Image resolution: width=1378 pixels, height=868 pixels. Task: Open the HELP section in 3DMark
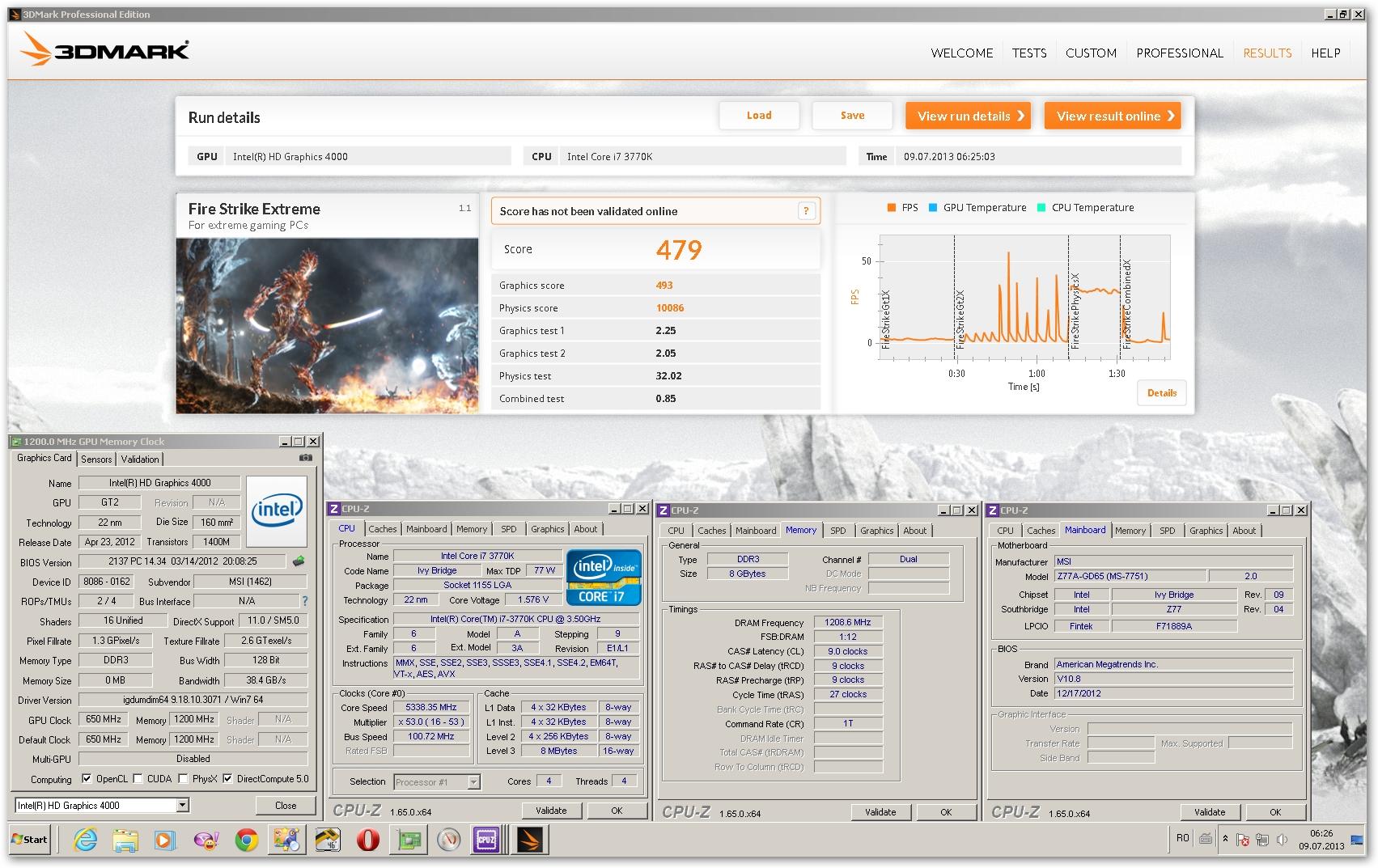1325,53
